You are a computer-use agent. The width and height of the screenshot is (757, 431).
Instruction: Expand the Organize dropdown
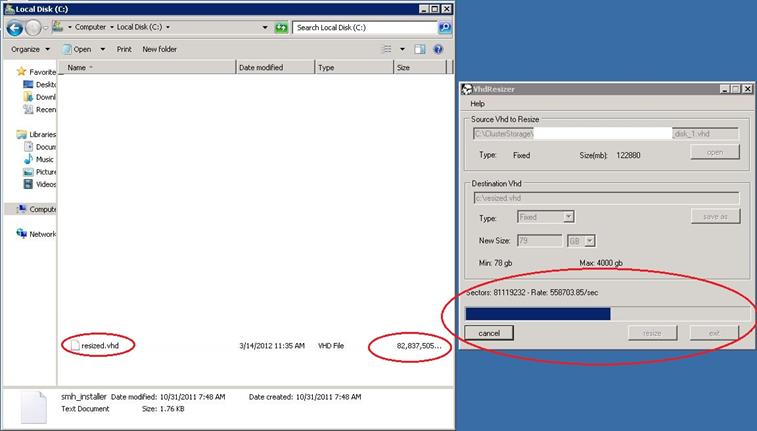(30, 49)
